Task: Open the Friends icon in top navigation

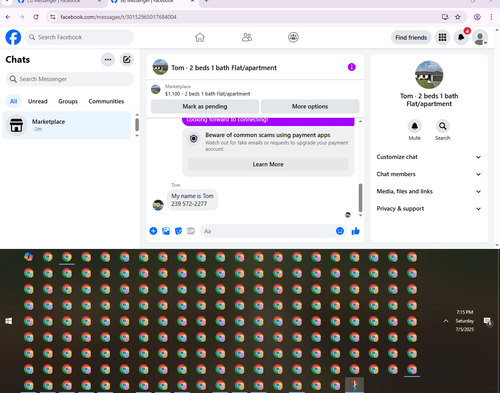Action: pyautogui.click(x=247, y=37)
